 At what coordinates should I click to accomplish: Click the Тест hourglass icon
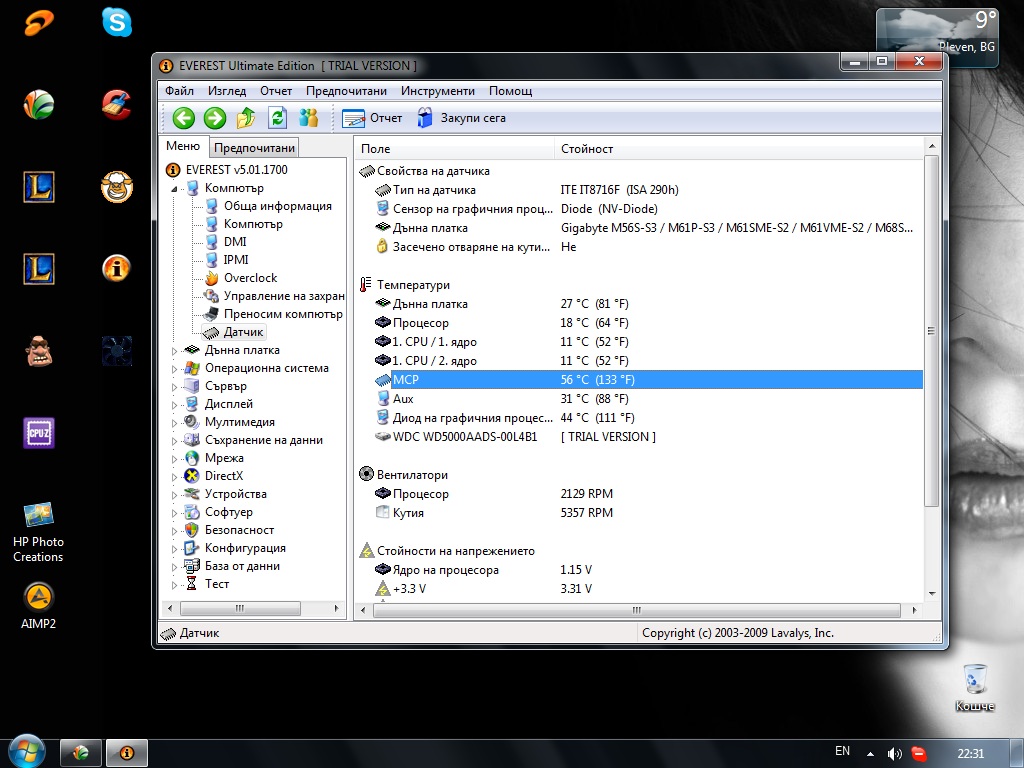click(191, 584)
